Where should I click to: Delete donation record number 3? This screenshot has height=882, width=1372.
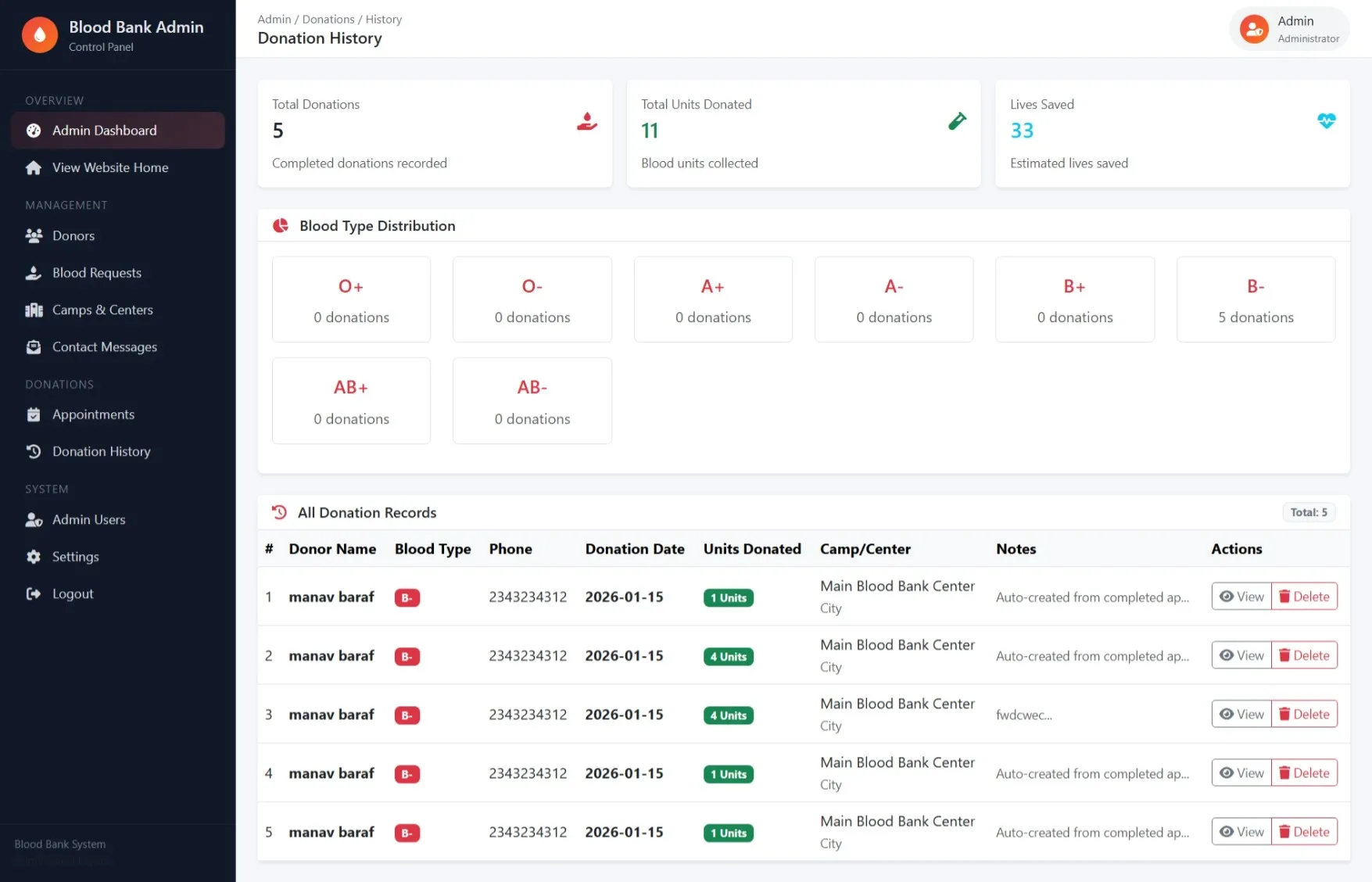coord(1304,713)
